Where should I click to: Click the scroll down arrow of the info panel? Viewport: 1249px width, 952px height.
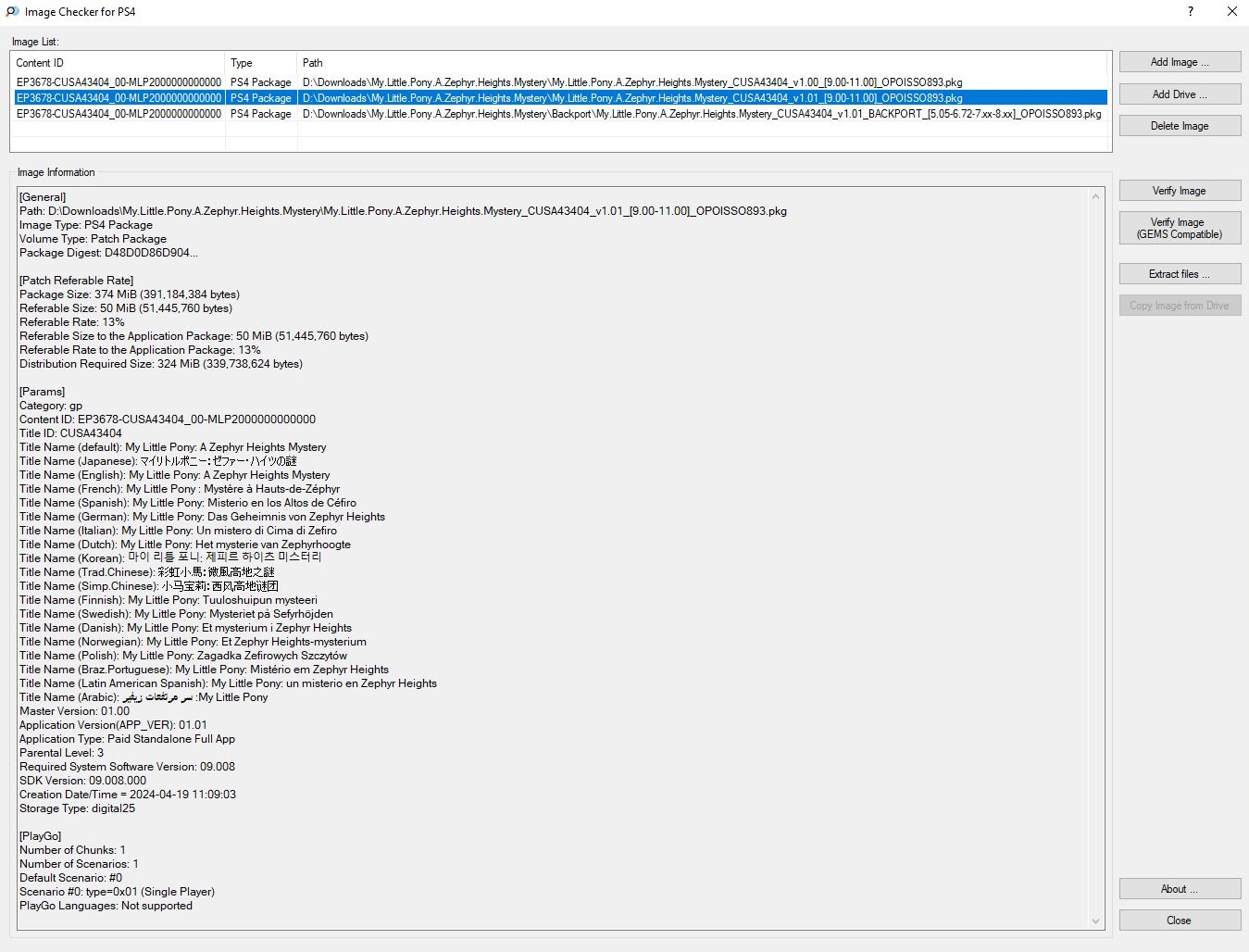1097,921
